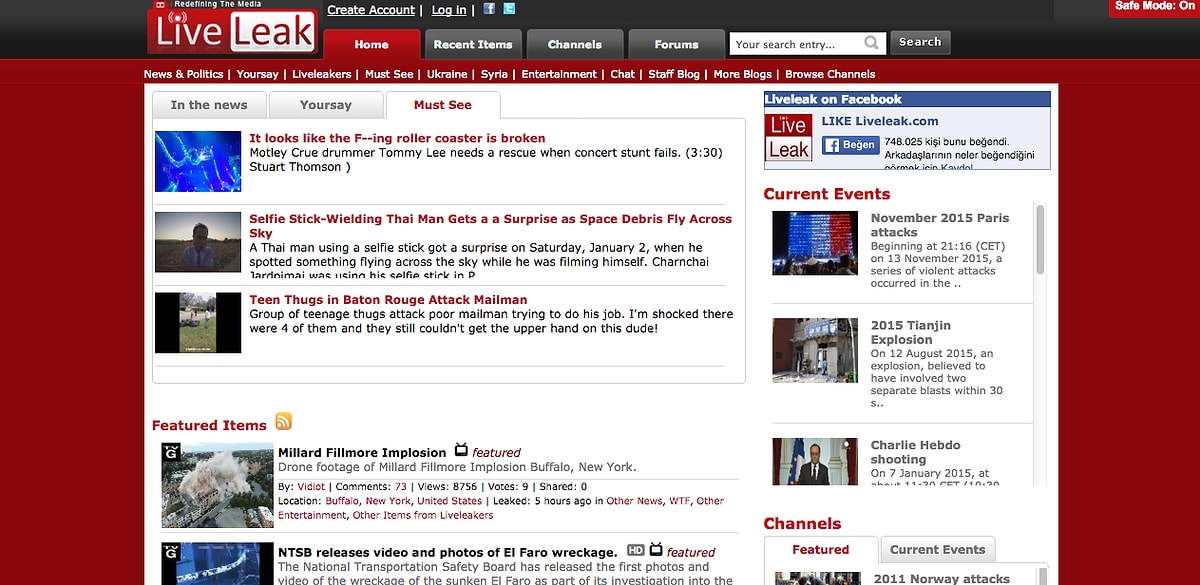Click the Buffalo location link
This screenshot has width=1200, height=585.
point(342,501)
